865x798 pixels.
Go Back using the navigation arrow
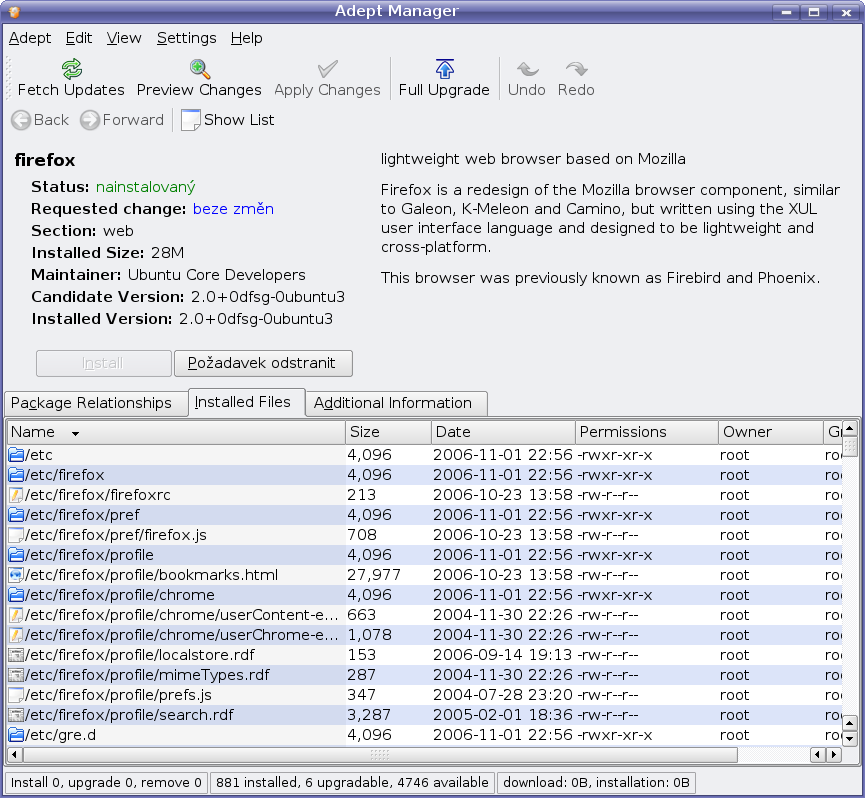pyautogui.click(x=21, y=120)
